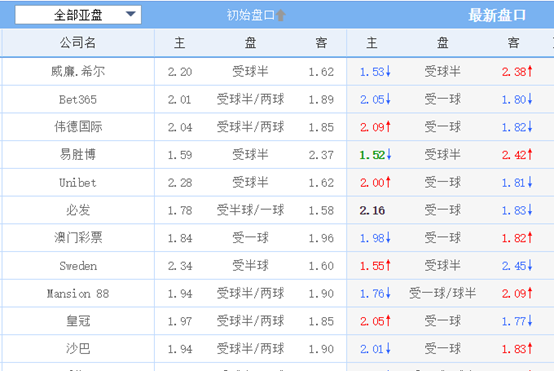Image resolution: width=554 pixels, height=371 pixels.
Task: Select the bold 2.16 odds for 必发
Action: [x=372, y=211]
